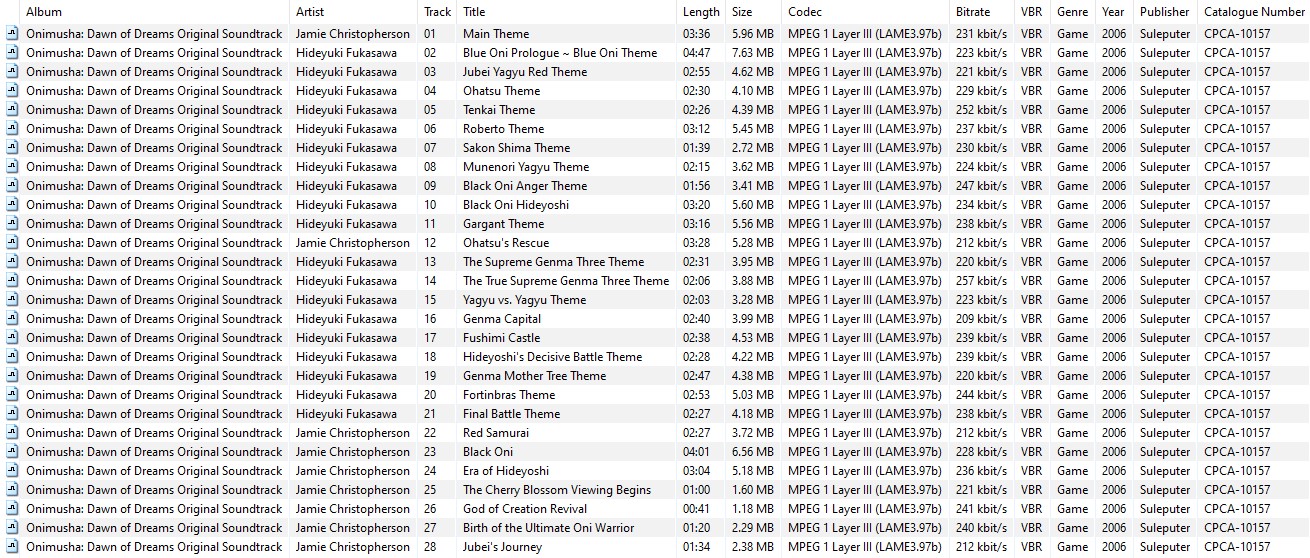
Task: Select the title 'God of Creation Revival'
Action: pyautogui.click(x=525, y=509)
